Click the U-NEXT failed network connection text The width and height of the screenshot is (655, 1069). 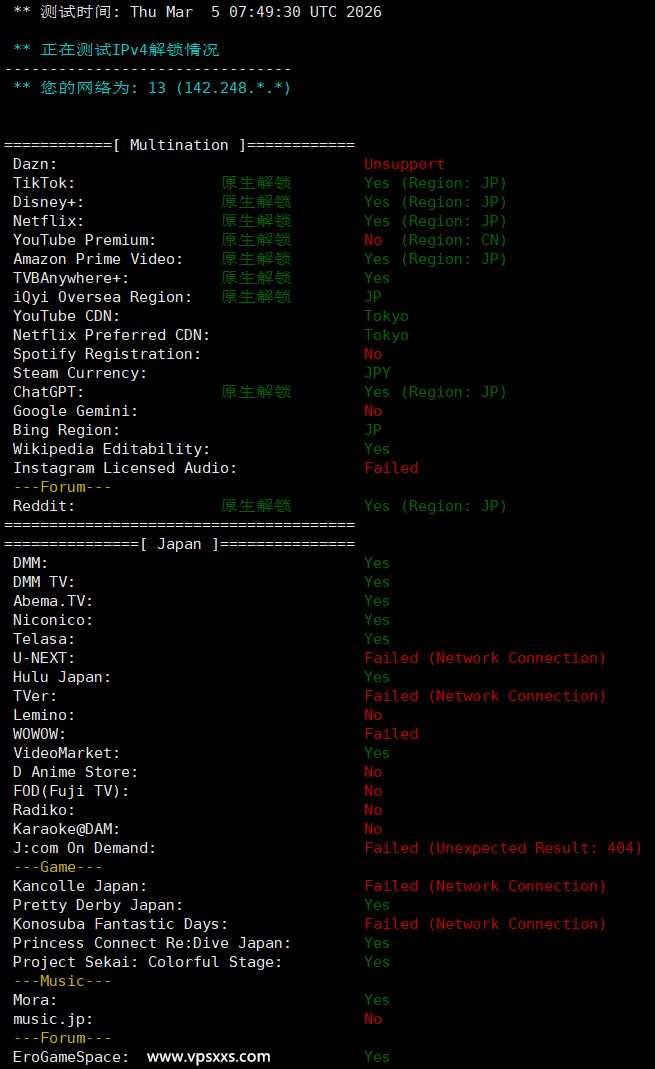tap(485, 658)
